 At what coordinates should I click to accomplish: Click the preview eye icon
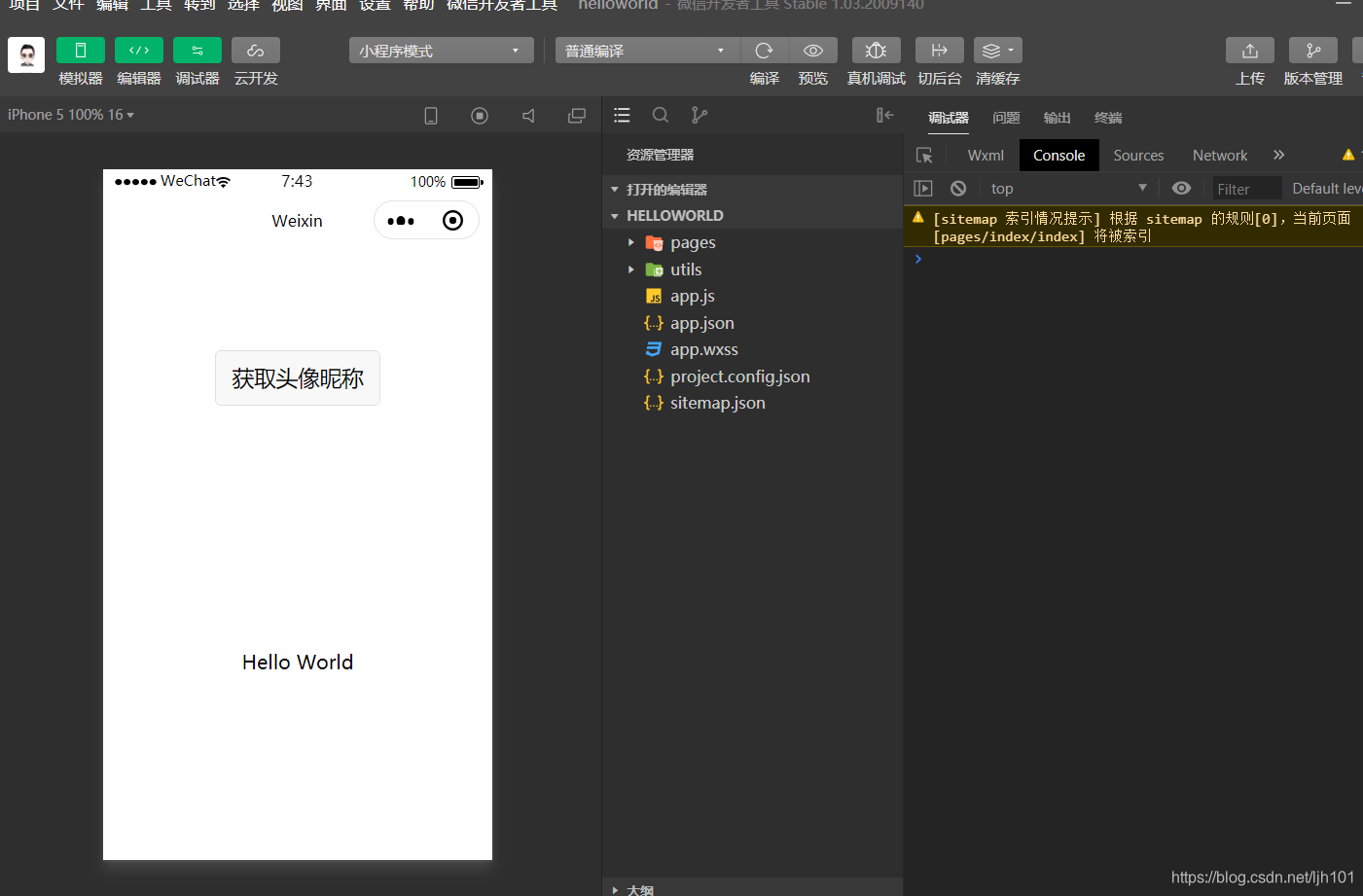(813, 51)
